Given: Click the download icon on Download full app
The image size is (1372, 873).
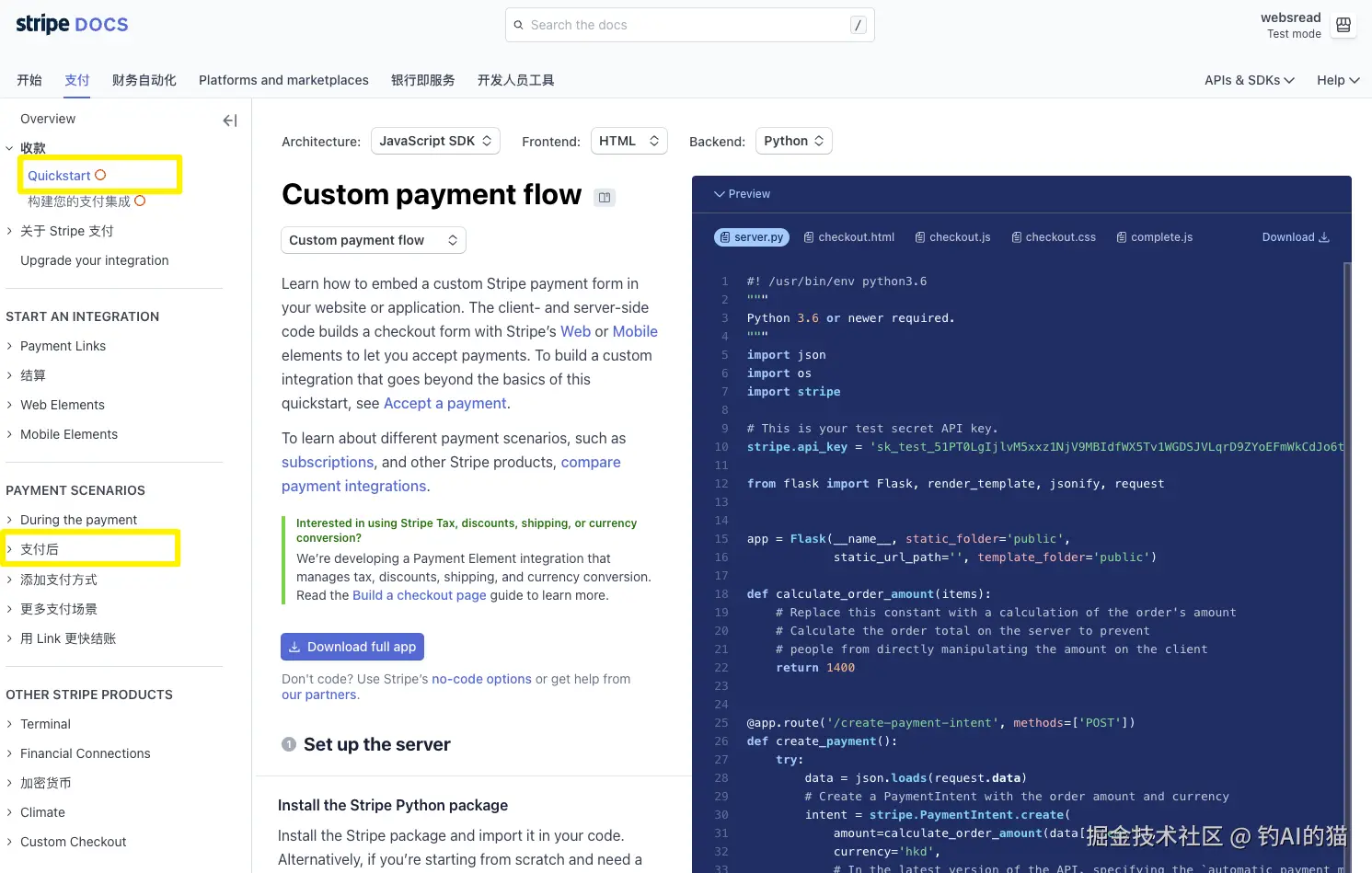Looking at the screenshot, I should pos(294,647).
